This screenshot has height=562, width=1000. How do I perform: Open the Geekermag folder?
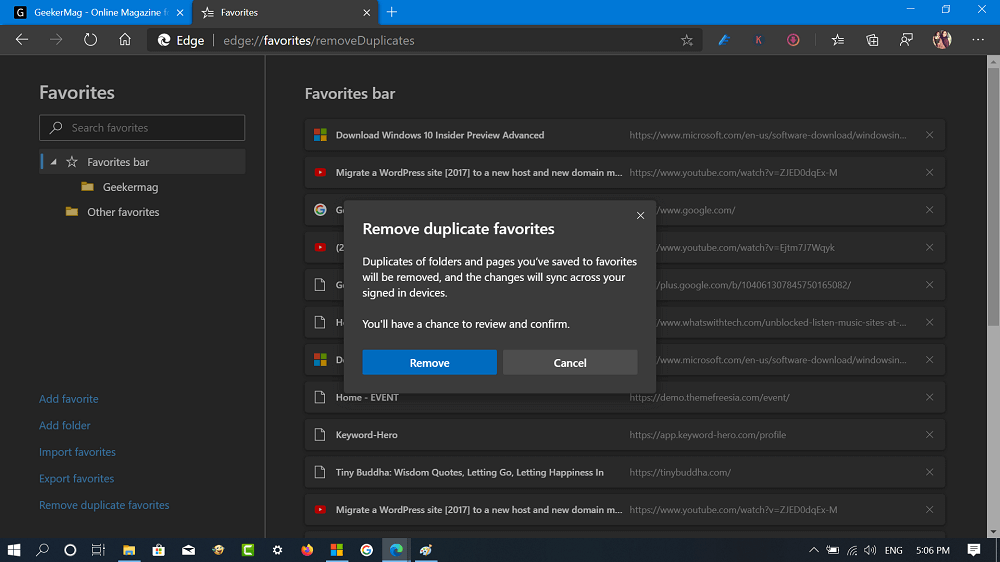(x=130, y=187)
